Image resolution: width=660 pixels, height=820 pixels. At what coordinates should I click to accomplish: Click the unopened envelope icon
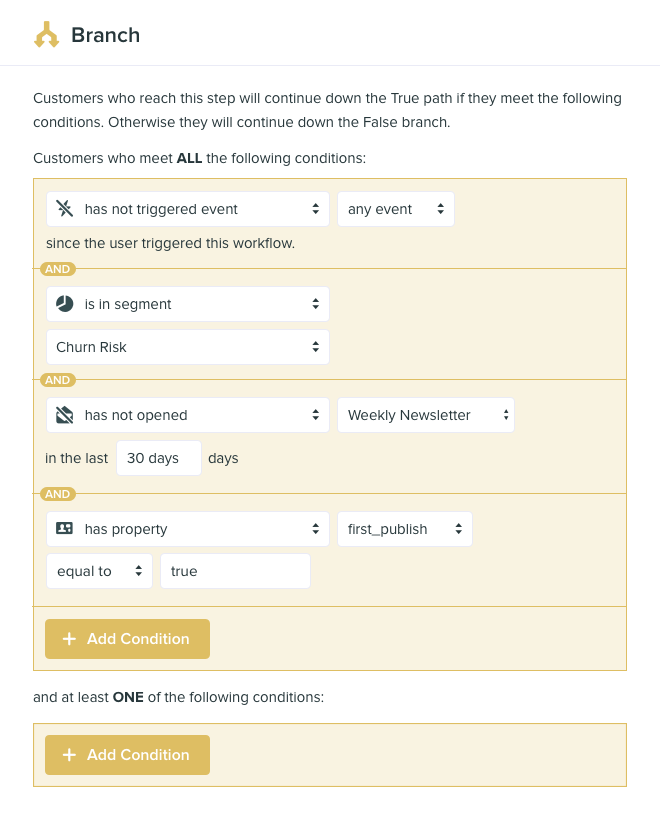pyautogui.click(x=65, y=415)
